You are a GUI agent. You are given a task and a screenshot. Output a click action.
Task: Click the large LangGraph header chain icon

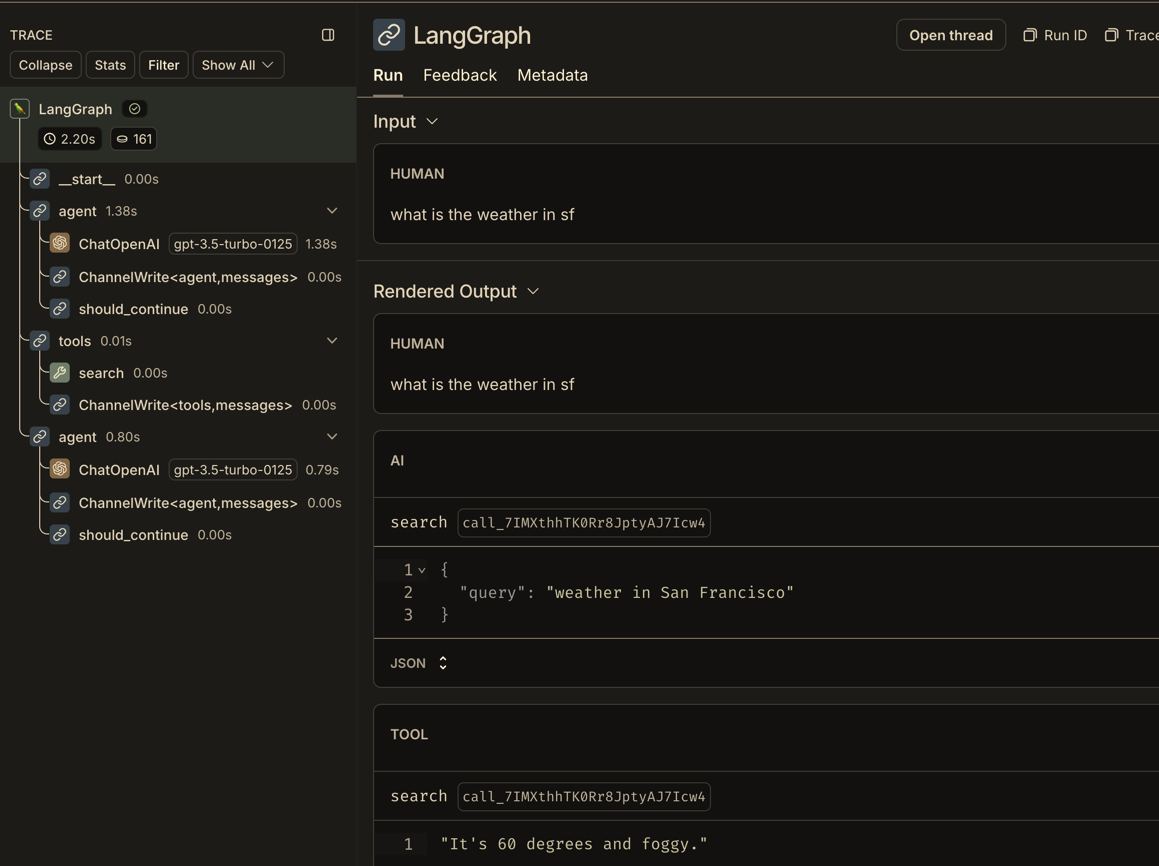pyautogui.click(x=389, y=35)
